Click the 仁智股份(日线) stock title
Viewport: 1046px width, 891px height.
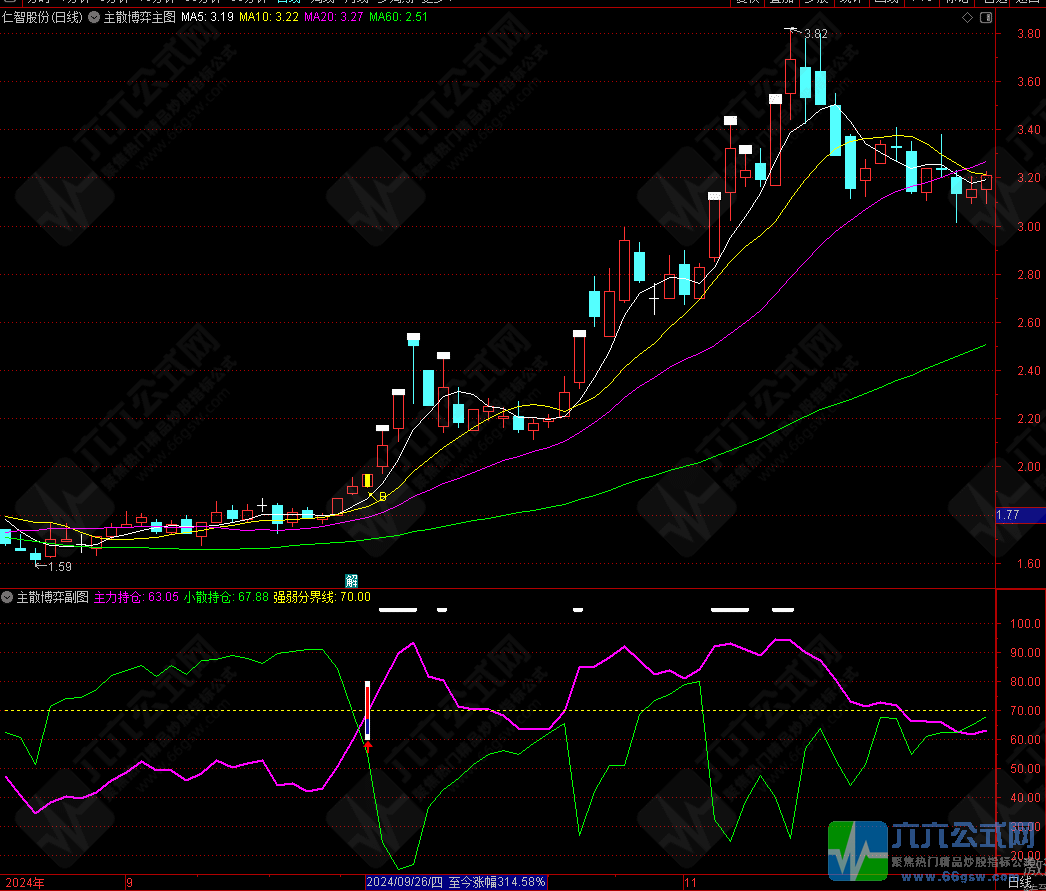pyautogui.click(x=43, y=17)
